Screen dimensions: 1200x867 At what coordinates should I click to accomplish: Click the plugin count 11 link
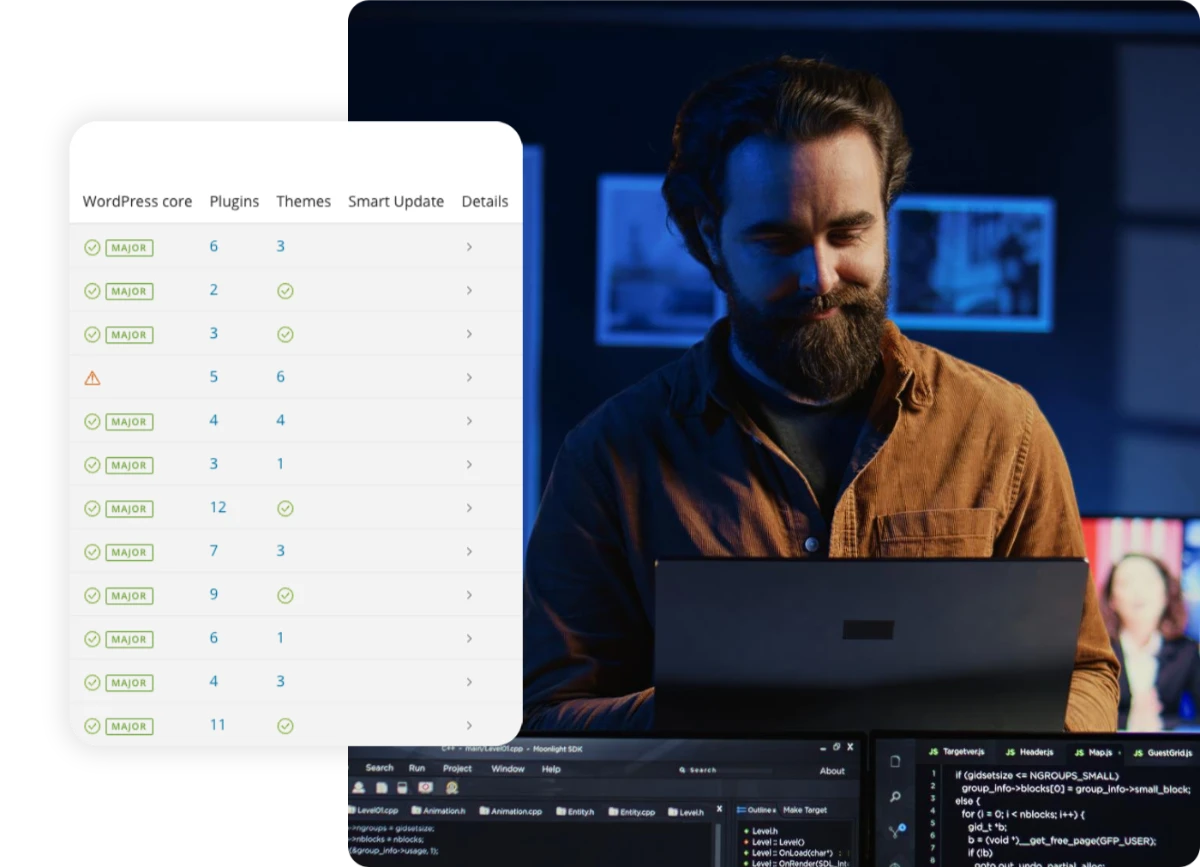tap(218, 725)
